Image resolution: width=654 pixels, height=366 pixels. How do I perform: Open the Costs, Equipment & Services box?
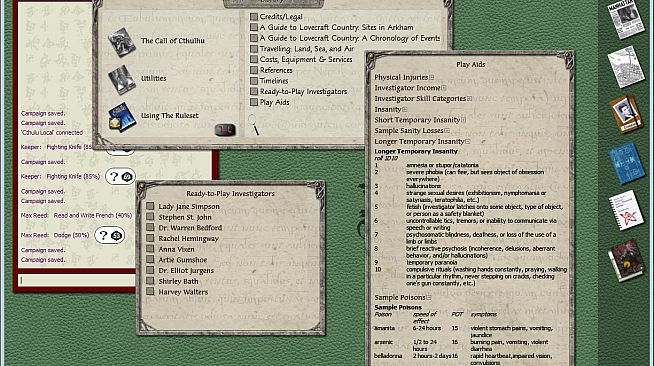tap(254, 59)
